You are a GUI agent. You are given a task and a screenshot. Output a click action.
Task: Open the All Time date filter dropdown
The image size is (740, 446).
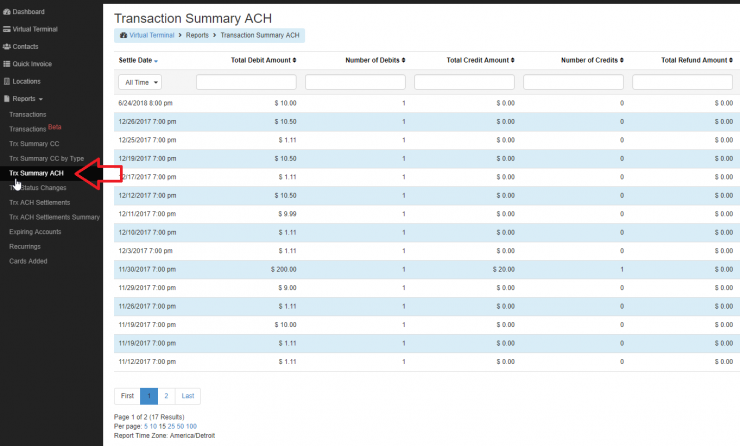click(140, 82)
